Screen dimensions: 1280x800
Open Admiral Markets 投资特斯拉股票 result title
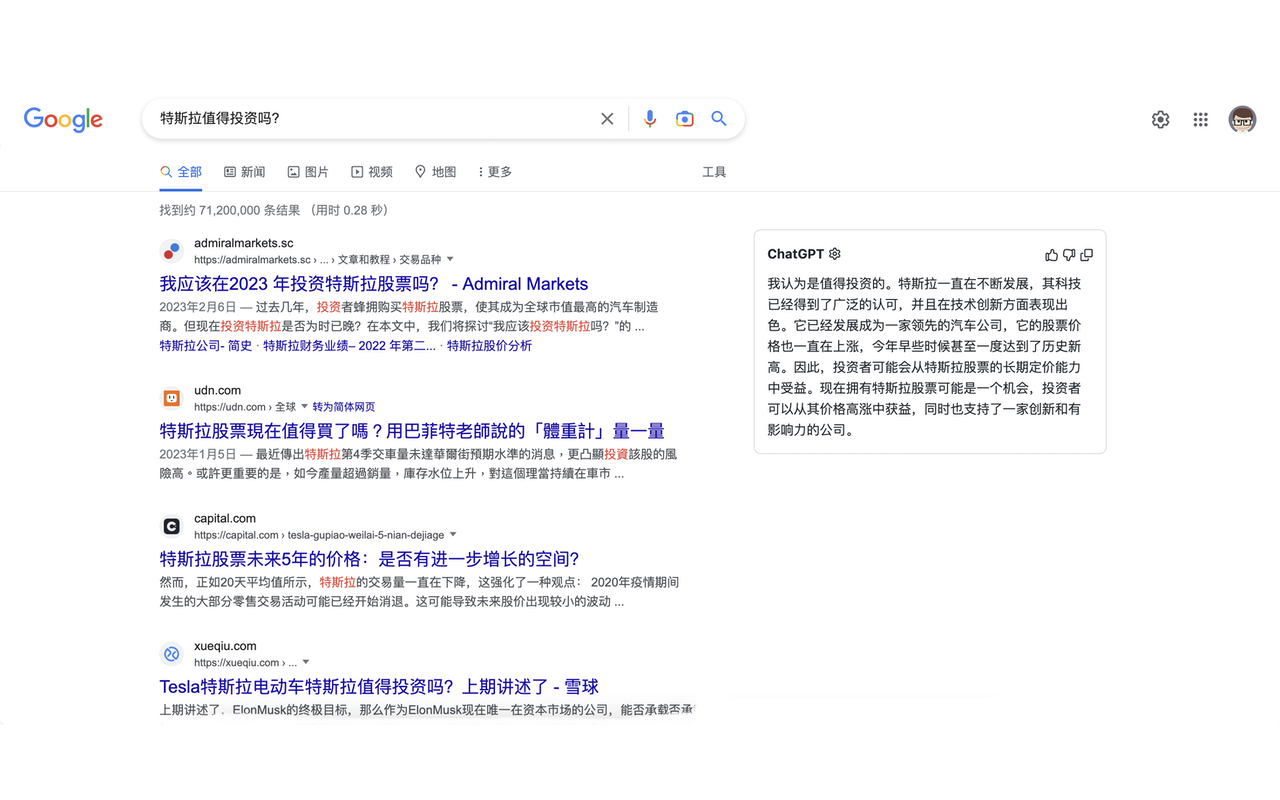point(374,284)
